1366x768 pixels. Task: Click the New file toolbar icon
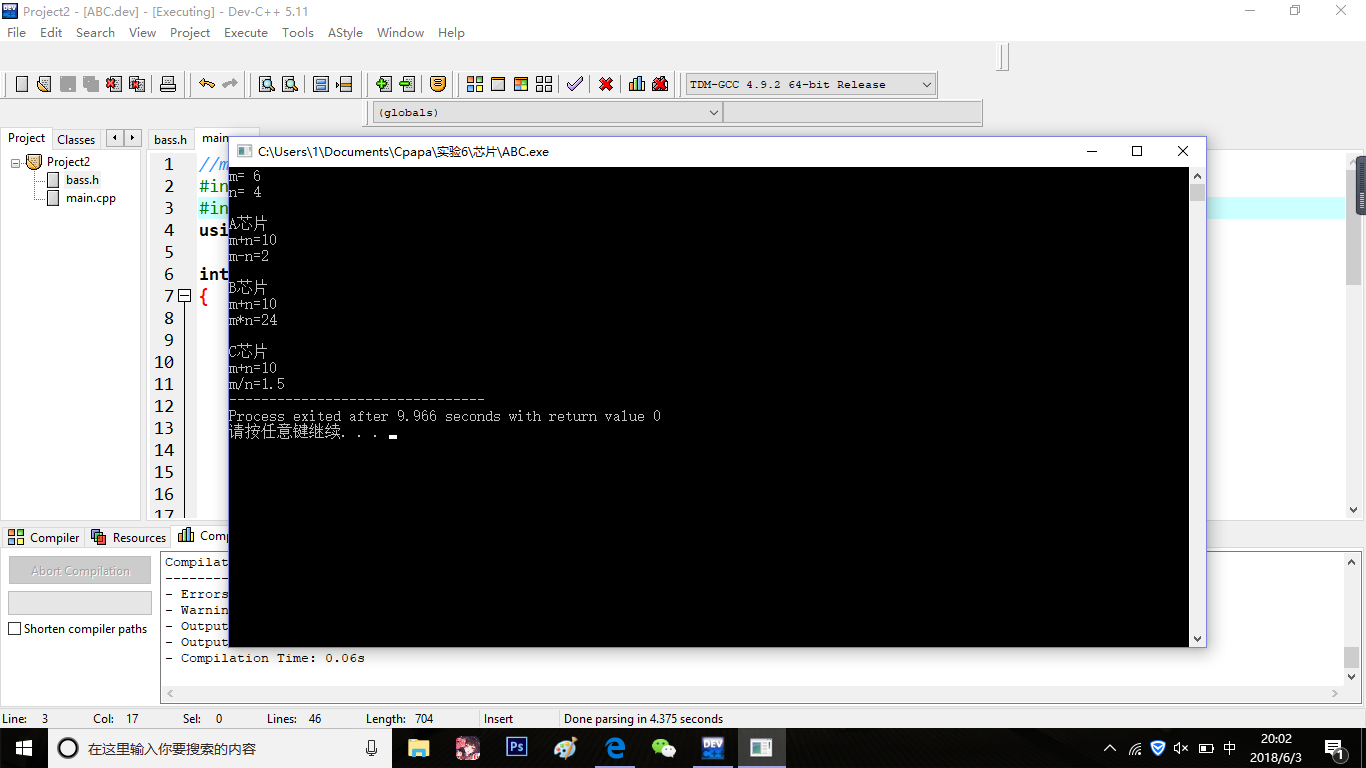point(22,84)
